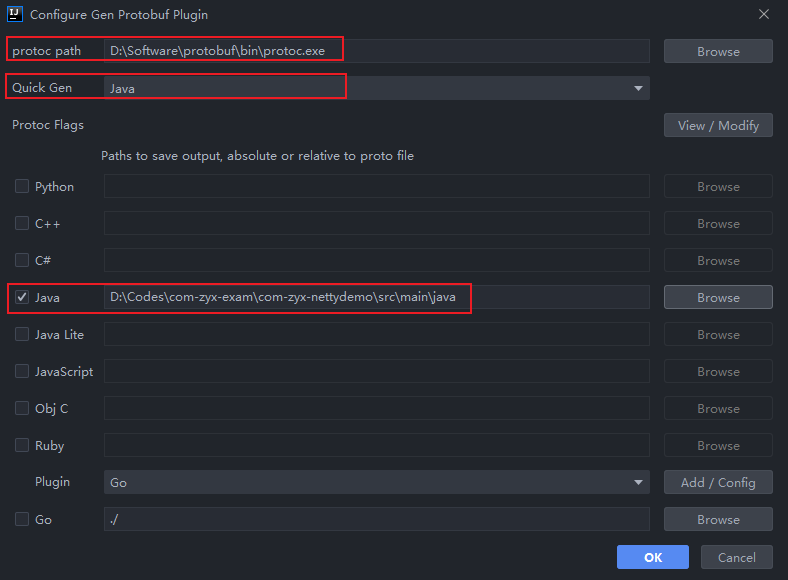This screenshot has height=580, width=788.
Task: Click the Ruby output path field
Action: pyautogui.click(x=376, y=445)
